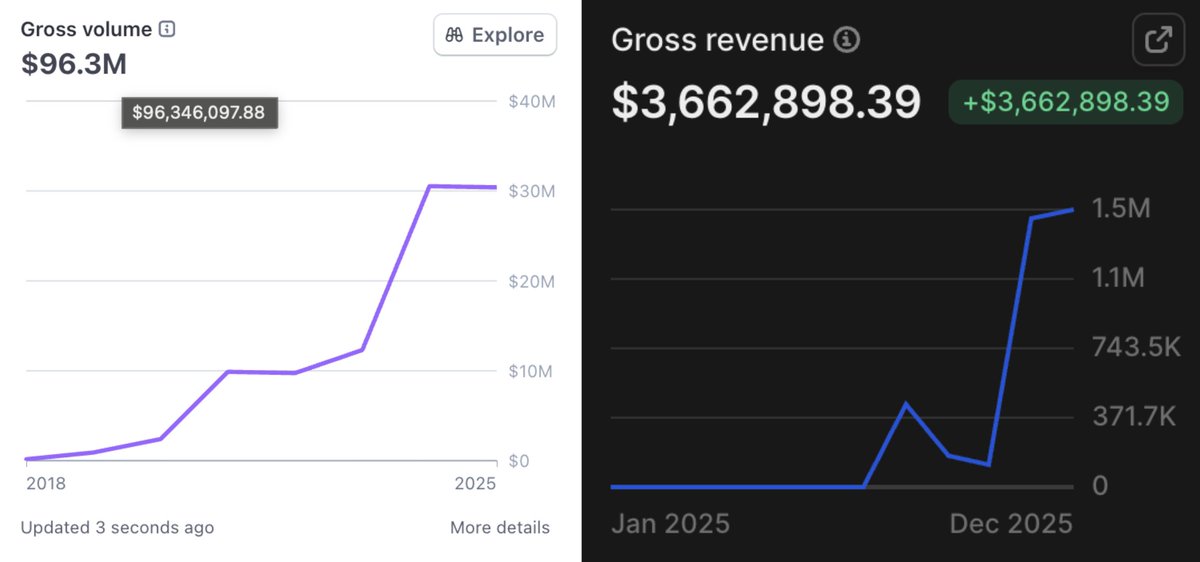The height and width of the screenshot is (562, 1200).
Task: Click the green +$3,662,898.39 badge
Action: (x=1065, y=102)
